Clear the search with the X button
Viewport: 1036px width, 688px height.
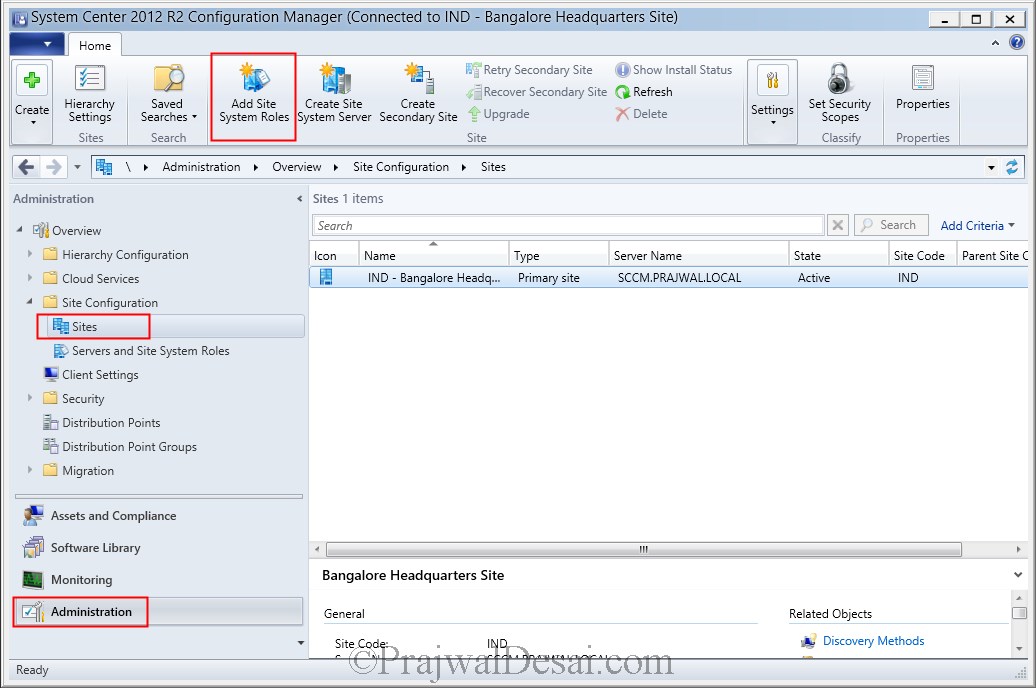[837, 225]
